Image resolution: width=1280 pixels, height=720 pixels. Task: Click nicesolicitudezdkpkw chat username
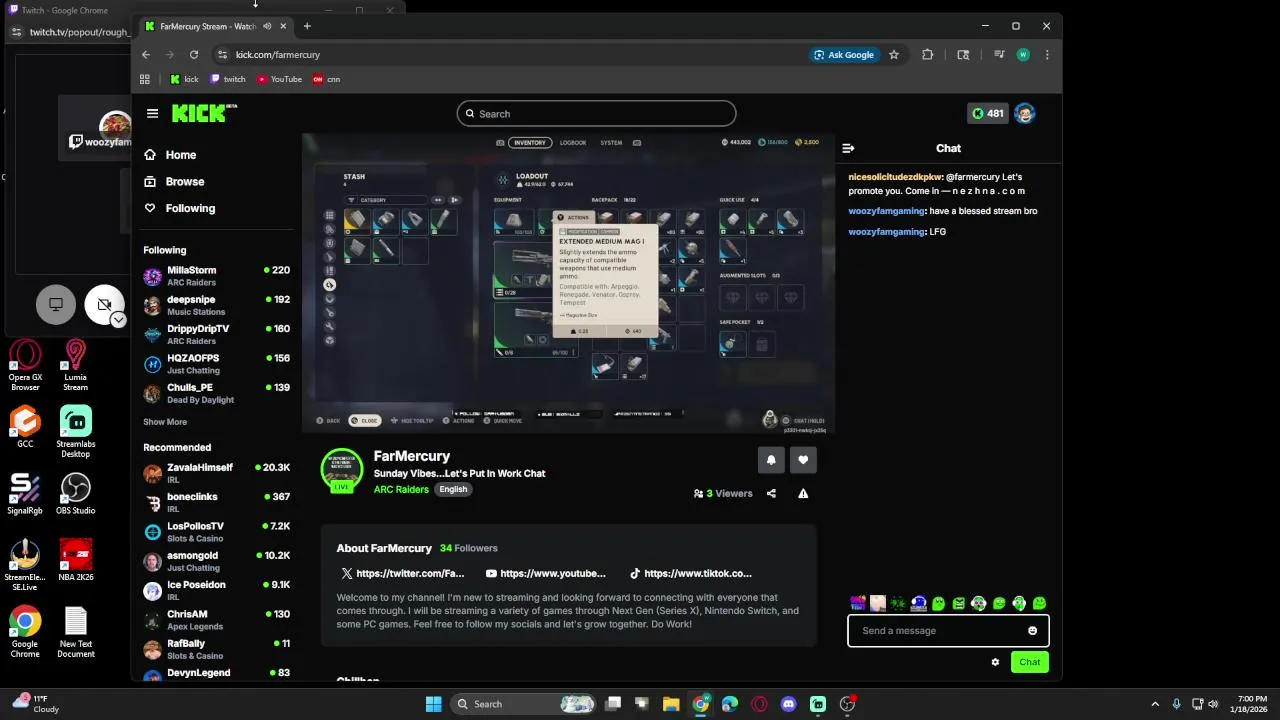click(x=895, y=177)
